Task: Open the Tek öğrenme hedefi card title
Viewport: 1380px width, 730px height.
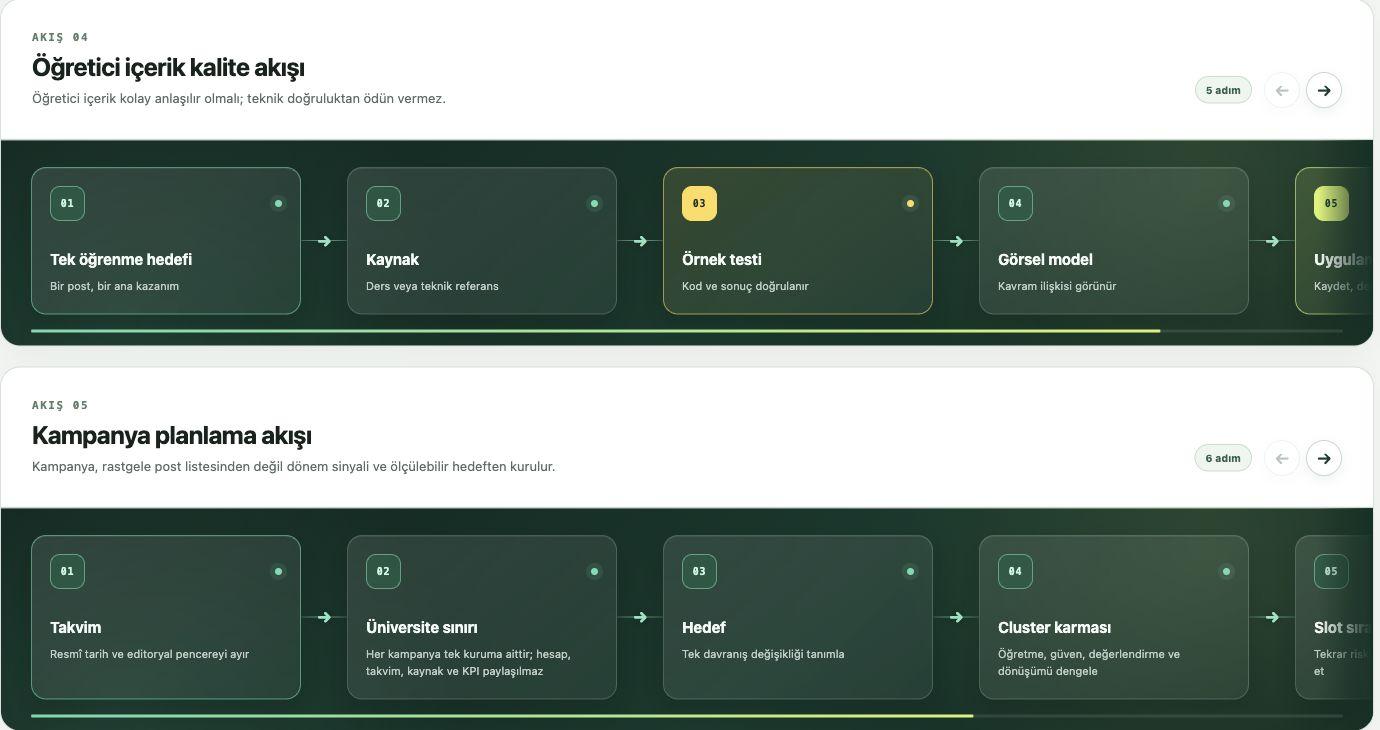Action: point(121,259)
